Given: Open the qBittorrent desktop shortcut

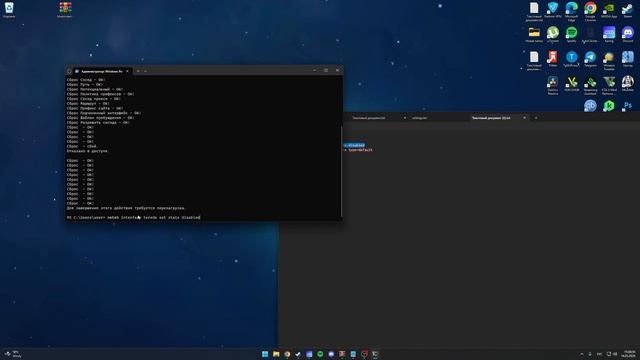Looking at the screenshot, I should click(590, 106).
